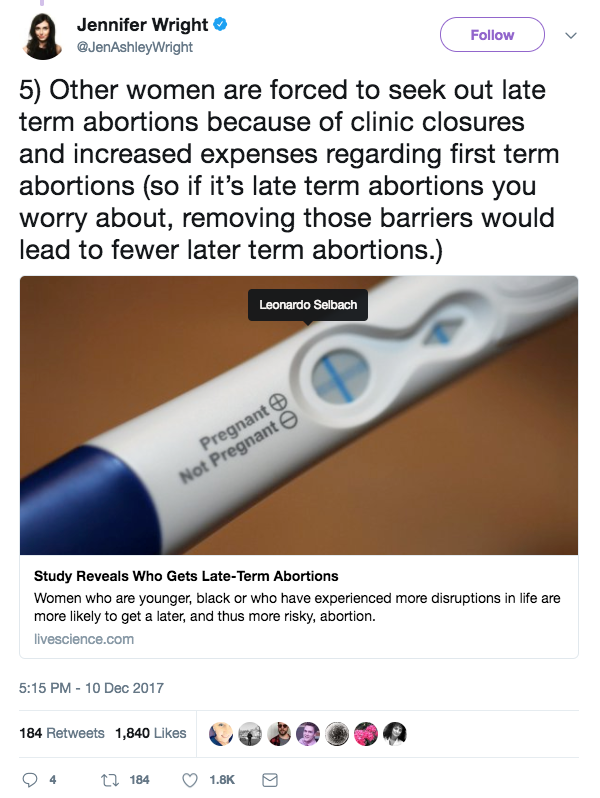Open the first liker's avatar
Image resolution: width=600 pixels, height=798 pixels.
[220, 733]
